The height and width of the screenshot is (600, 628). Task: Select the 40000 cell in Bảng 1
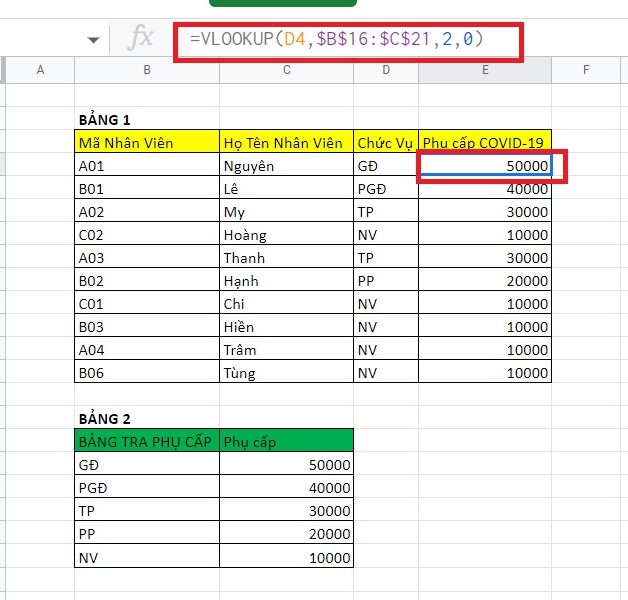pos(485,187)
